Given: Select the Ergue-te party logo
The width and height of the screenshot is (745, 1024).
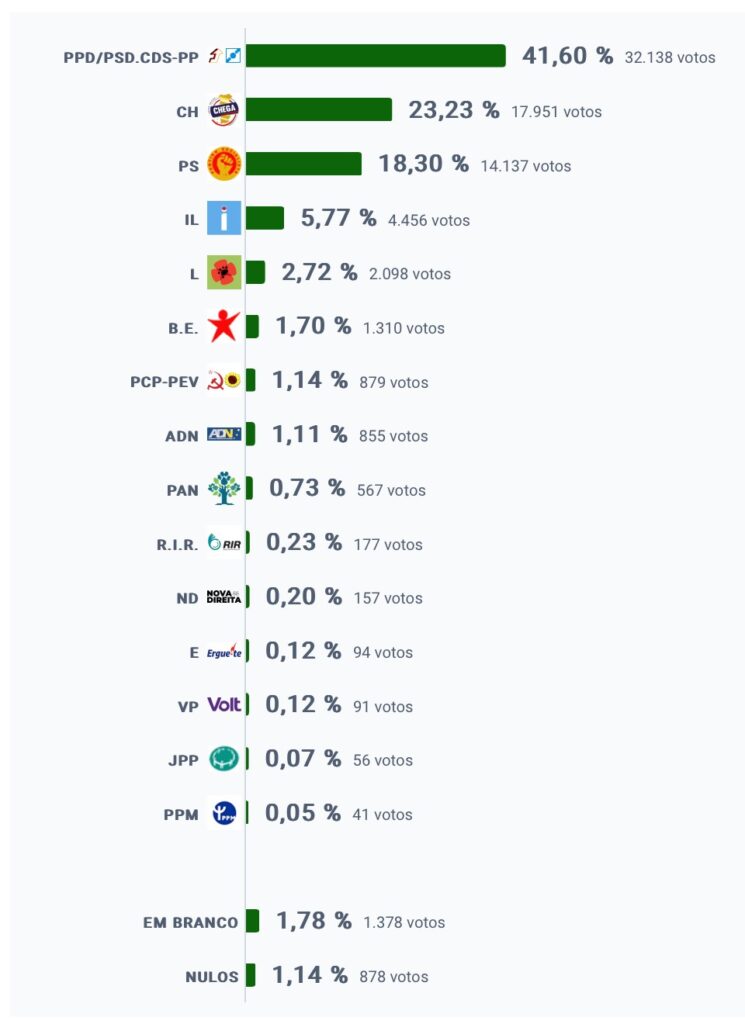Looking at the screenshot, I should click(224, 651).
